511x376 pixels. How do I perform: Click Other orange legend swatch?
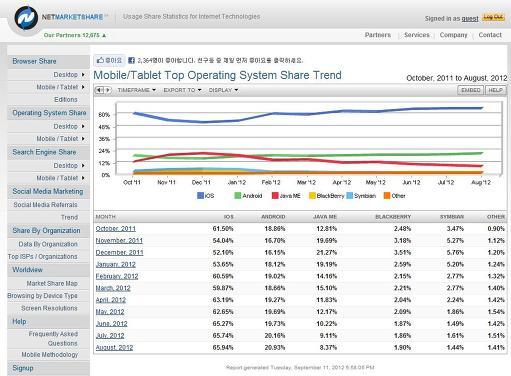[x=387, y=196]
